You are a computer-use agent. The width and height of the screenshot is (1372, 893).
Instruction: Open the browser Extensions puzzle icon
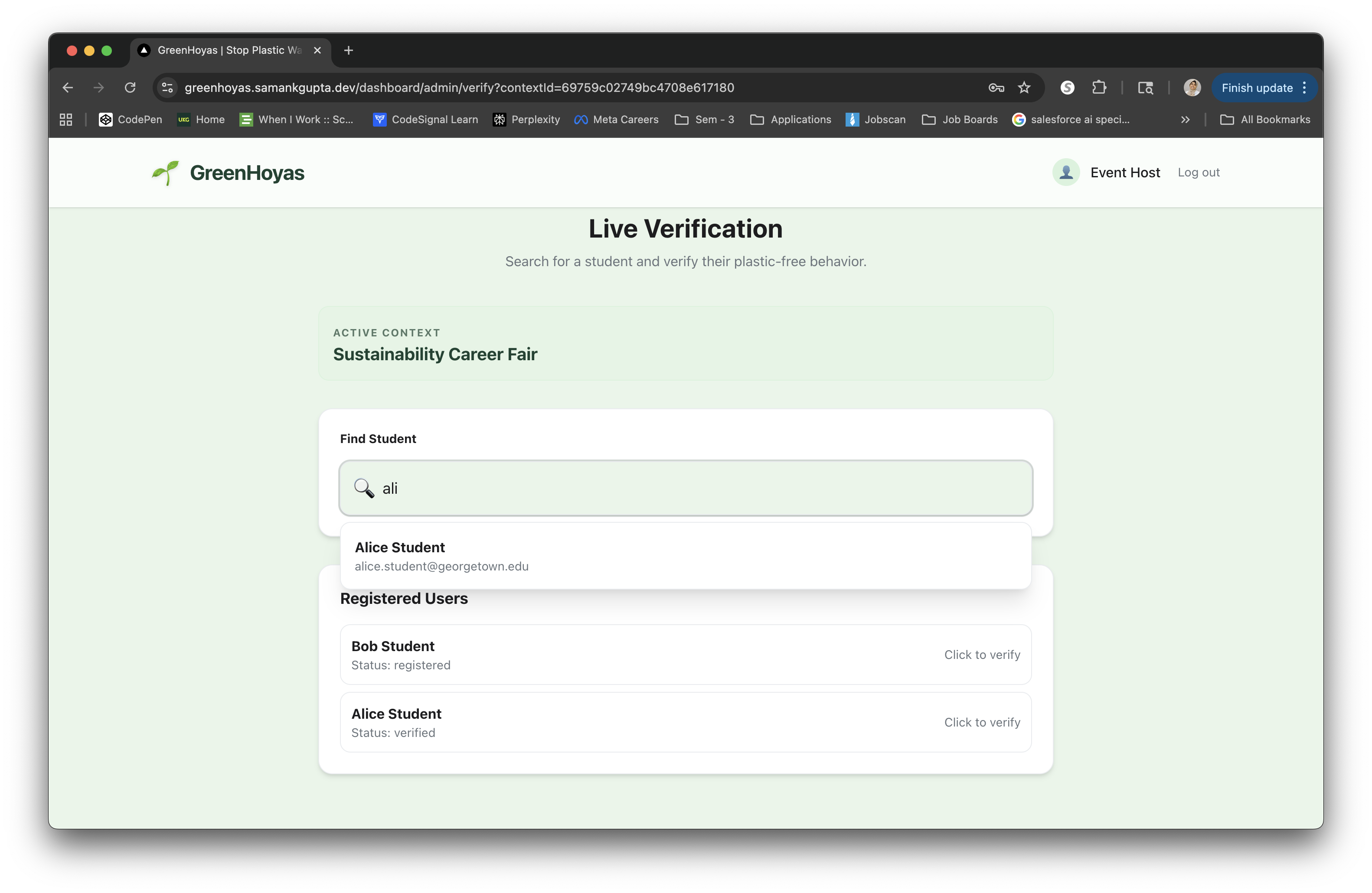(1099, 88)
